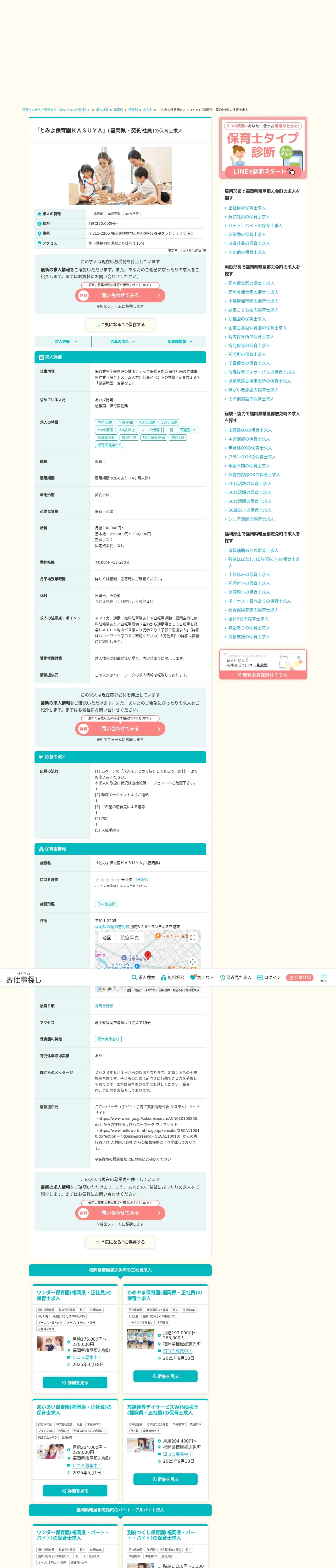Image resolution: width=336 pixels, height=1568 pixels.
Task: Click かめやま保育園 card photo thumbnail
Action: (140, 1339)
